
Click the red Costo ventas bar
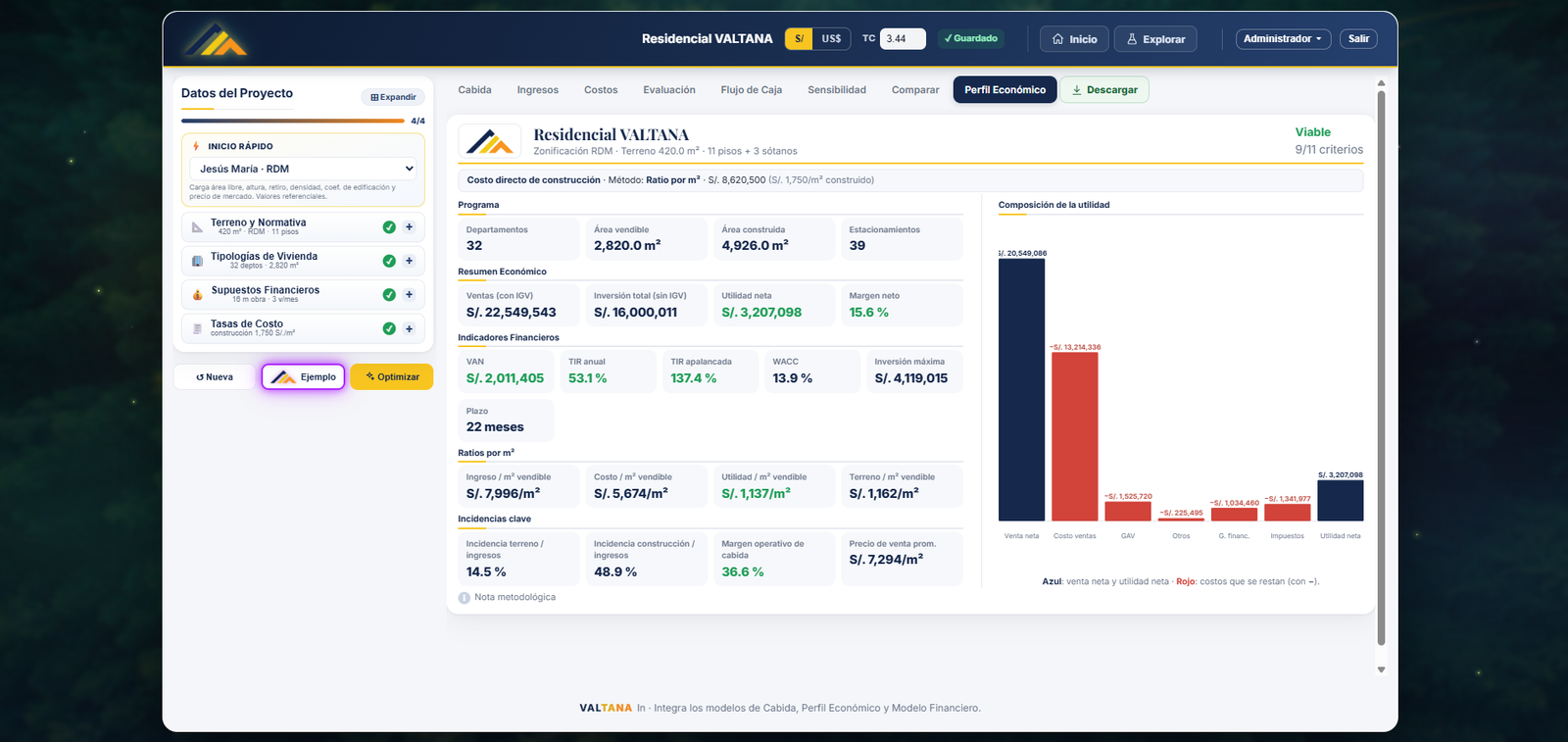coord(1074,436)
